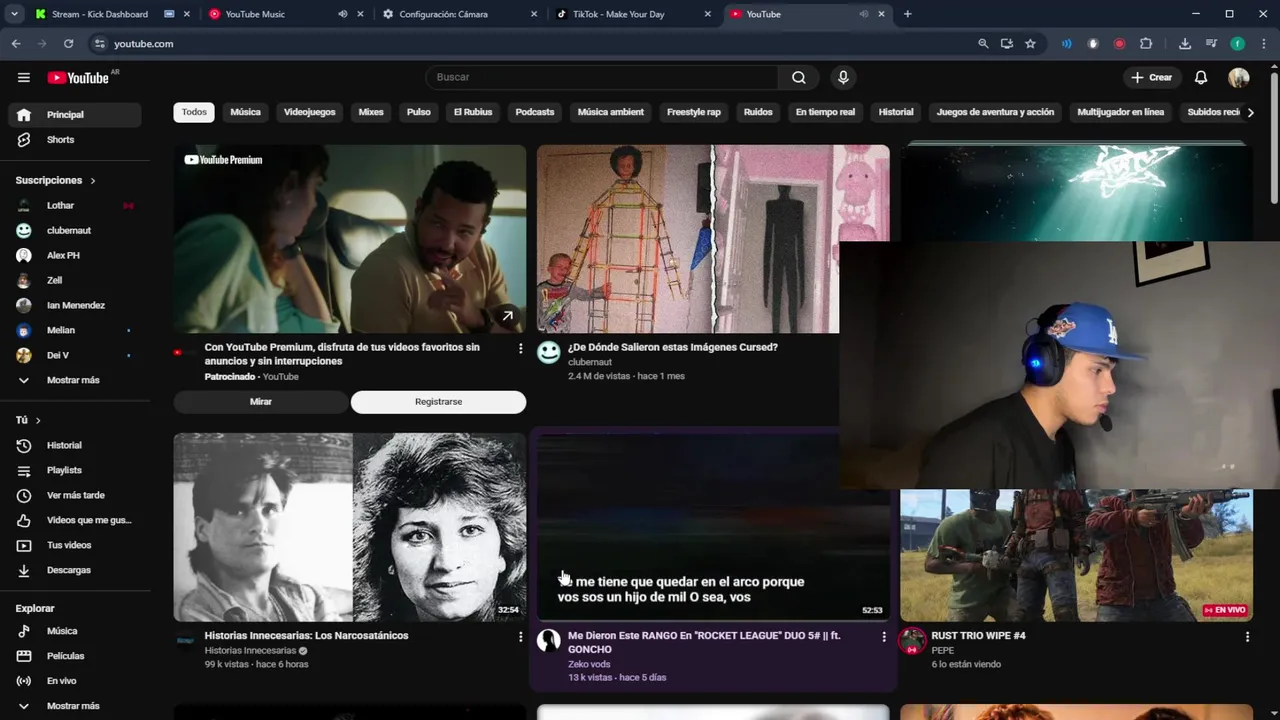The image size is (1280, 720).
Task: Open clubernaut channel avatar under Cursed video
Action: click(x=549, y=352)
